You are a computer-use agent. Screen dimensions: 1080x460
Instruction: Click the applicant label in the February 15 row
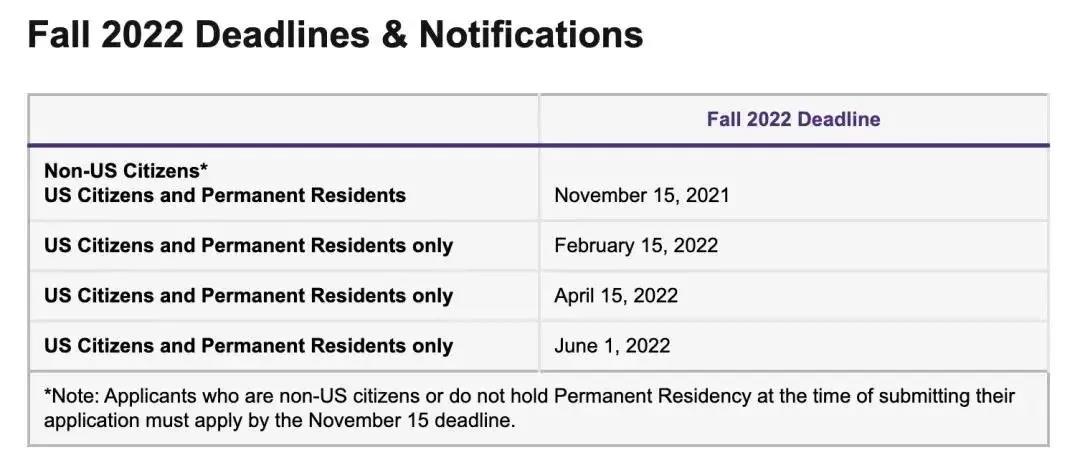click(248, 245)
